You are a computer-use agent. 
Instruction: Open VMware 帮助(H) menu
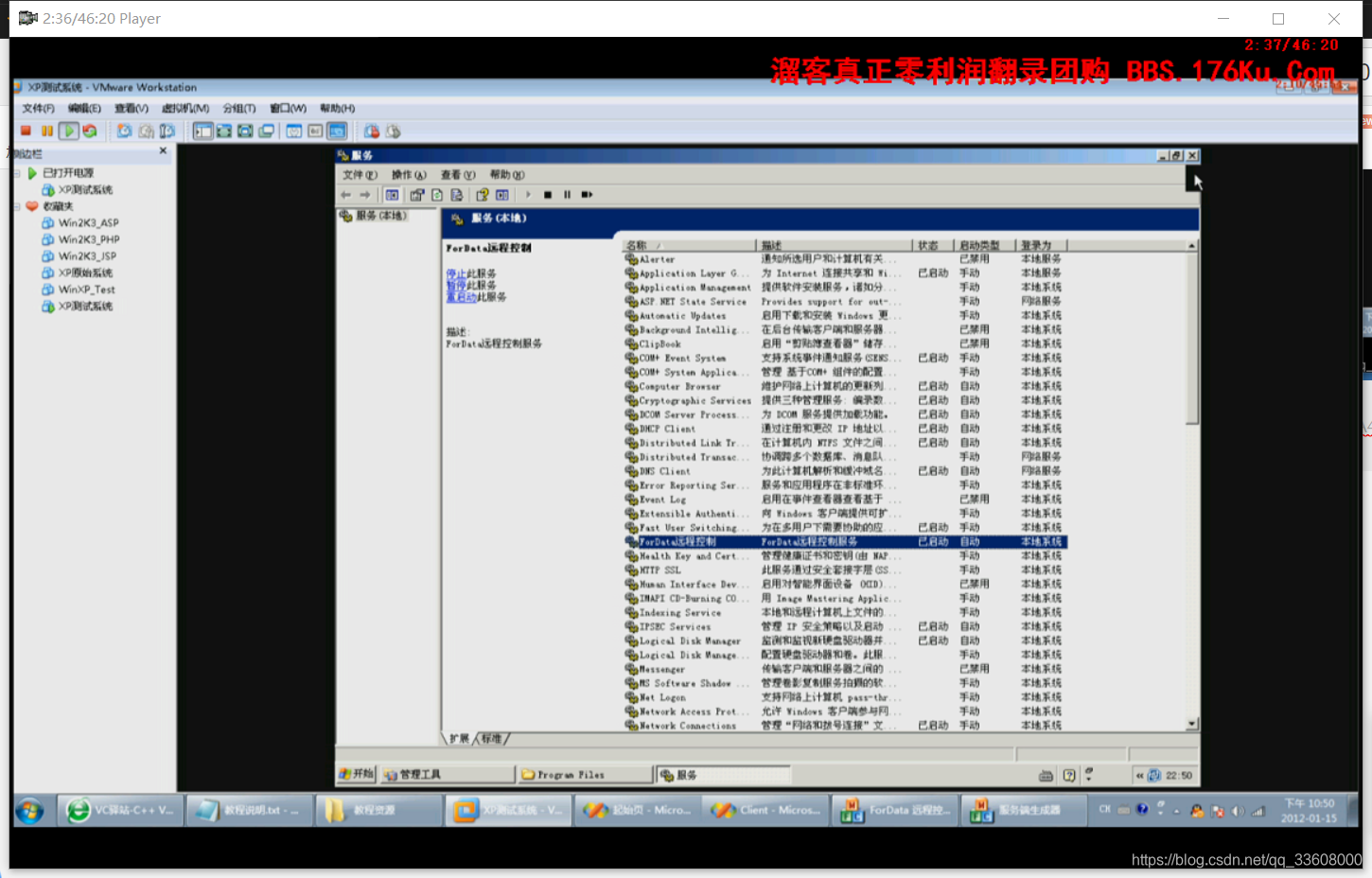point(338,109)
